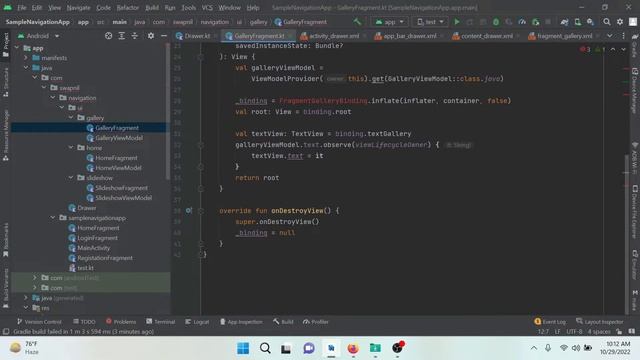Expand the java (generated) folder

pyautogui.click(x=26, y=298)
